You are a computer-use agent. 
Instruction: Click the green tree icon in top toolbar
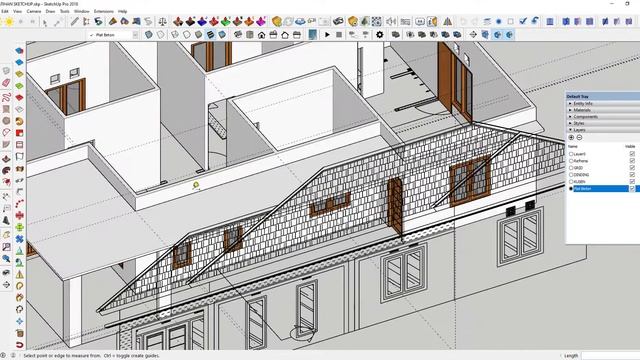[x=364, y=21]
